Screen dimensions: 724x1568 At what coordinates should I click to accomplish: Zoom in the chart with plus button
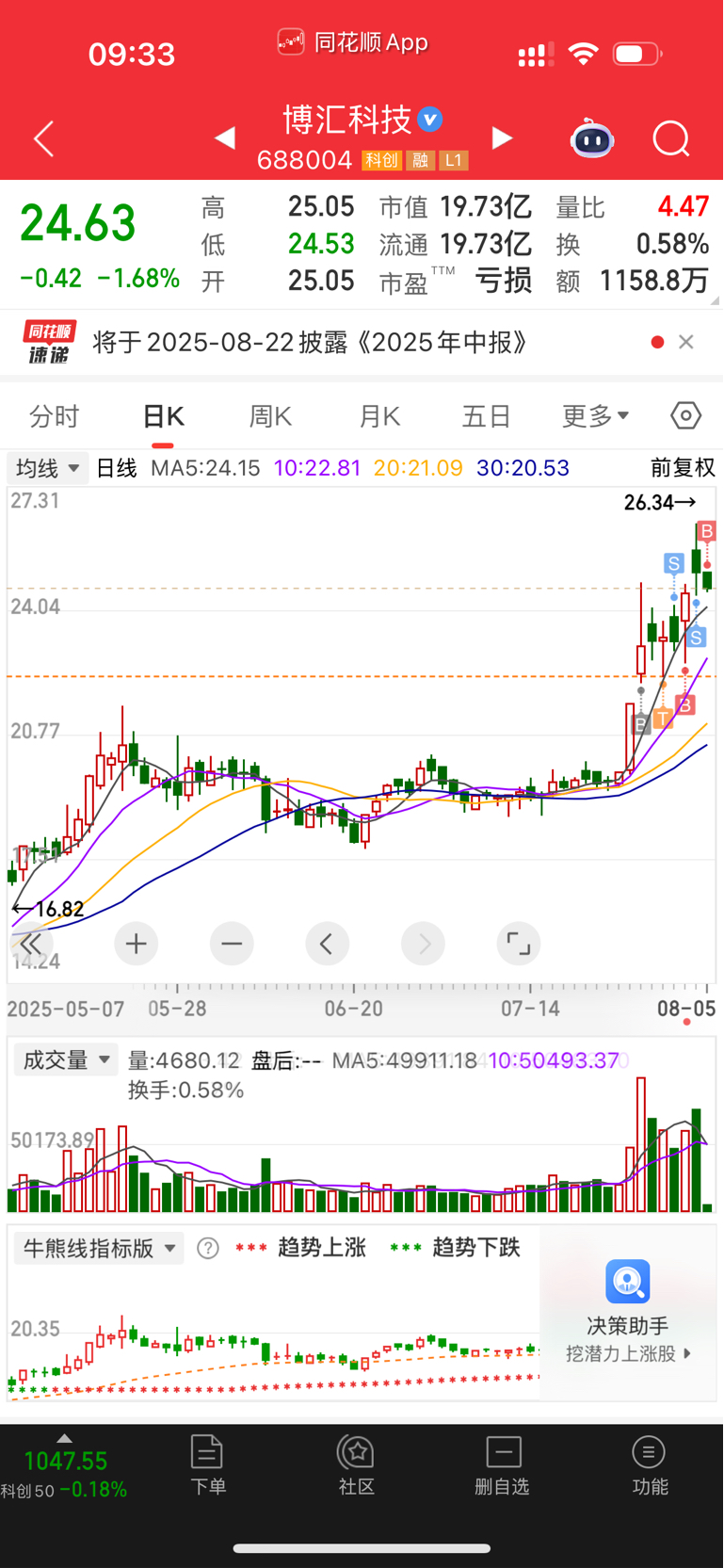(137, 944)
